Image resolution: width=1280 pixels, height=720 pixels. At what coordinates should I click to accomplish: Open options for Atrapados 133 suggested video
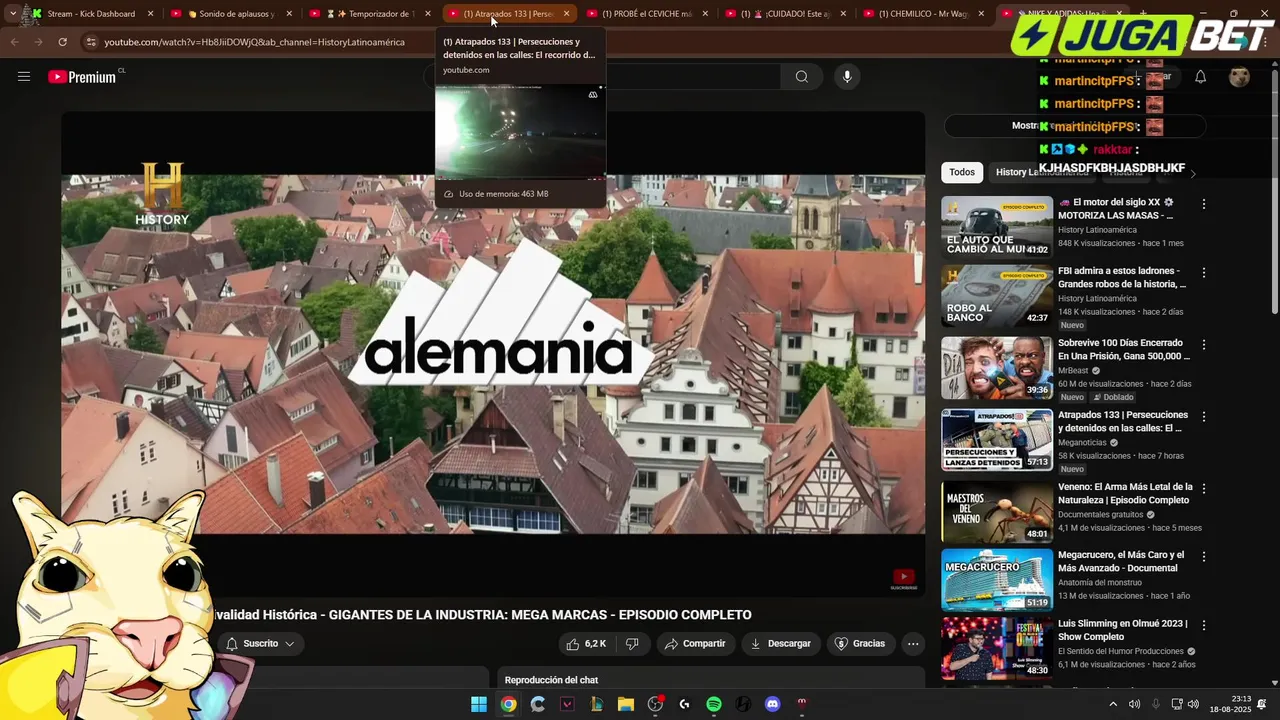pos(1204,416)
